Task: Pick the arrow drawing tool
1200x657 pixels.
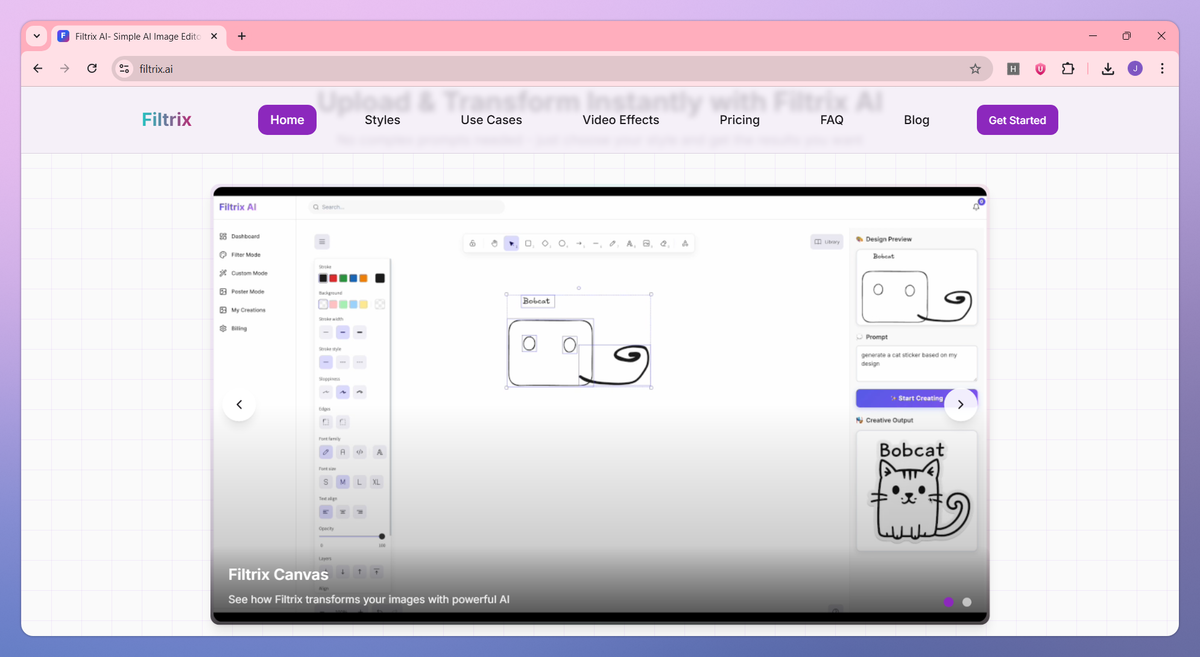Action: (x=579, y=243)
